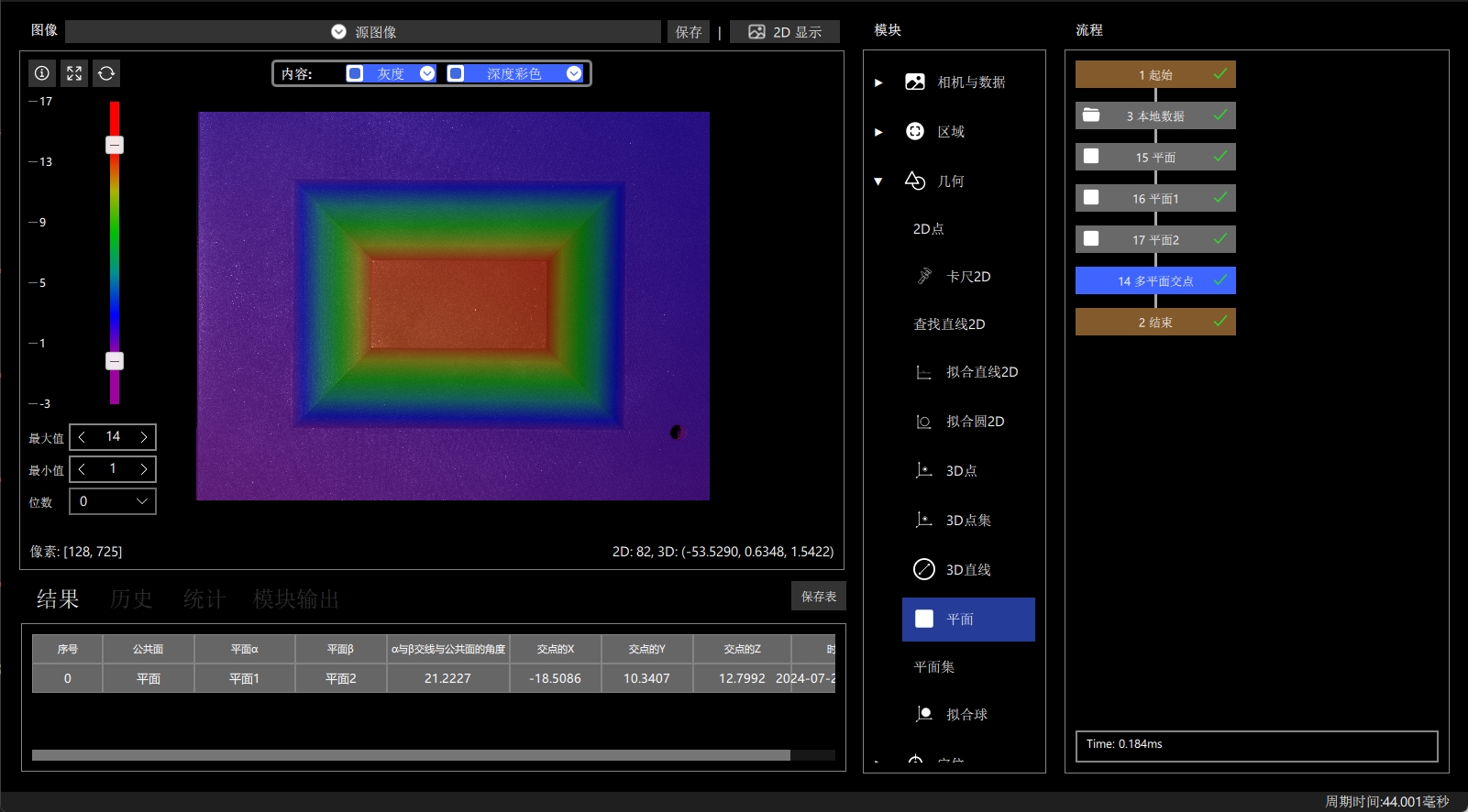Image resolution: width=1468 pixels, height=812 pixels.
Task: Select the 2 结束 flow step
Action: tap(1155, 322)
